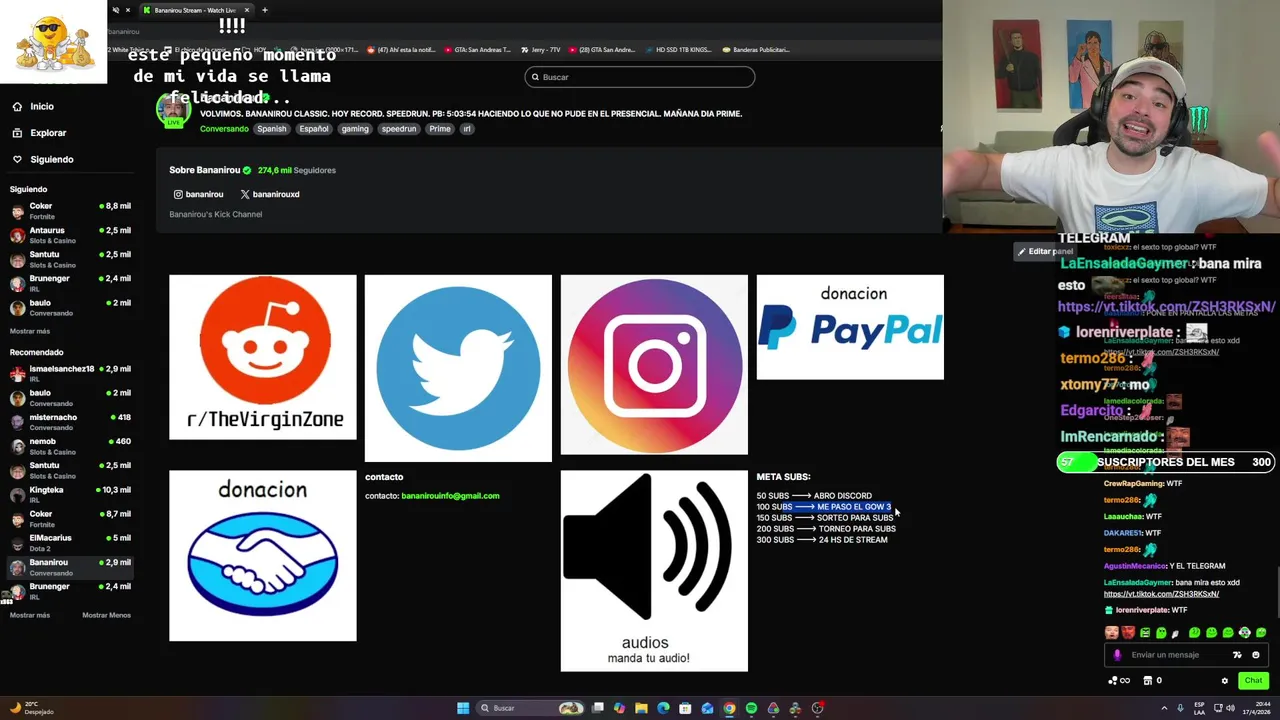Click the taskbar Buscar search box
Image resolution: width=1280 pixels, height=720 pixels.
(x=530, y=708)
